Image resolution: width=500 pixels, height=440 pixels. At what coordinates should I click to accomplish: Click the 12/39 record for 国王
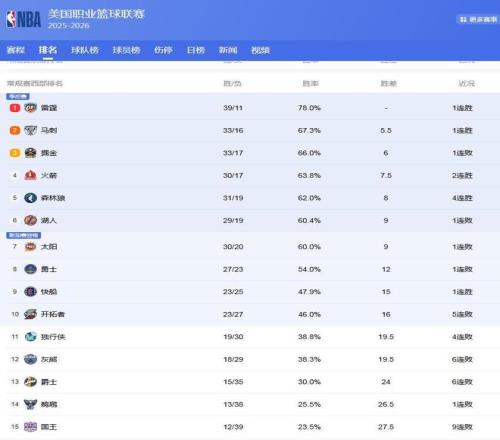point(233,427)
